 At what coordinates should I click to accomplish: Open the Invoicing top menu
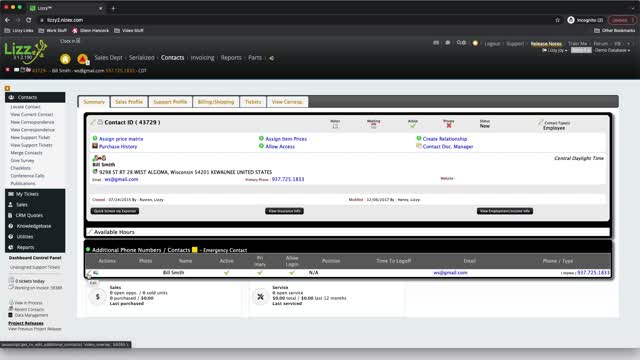point(202,58)
